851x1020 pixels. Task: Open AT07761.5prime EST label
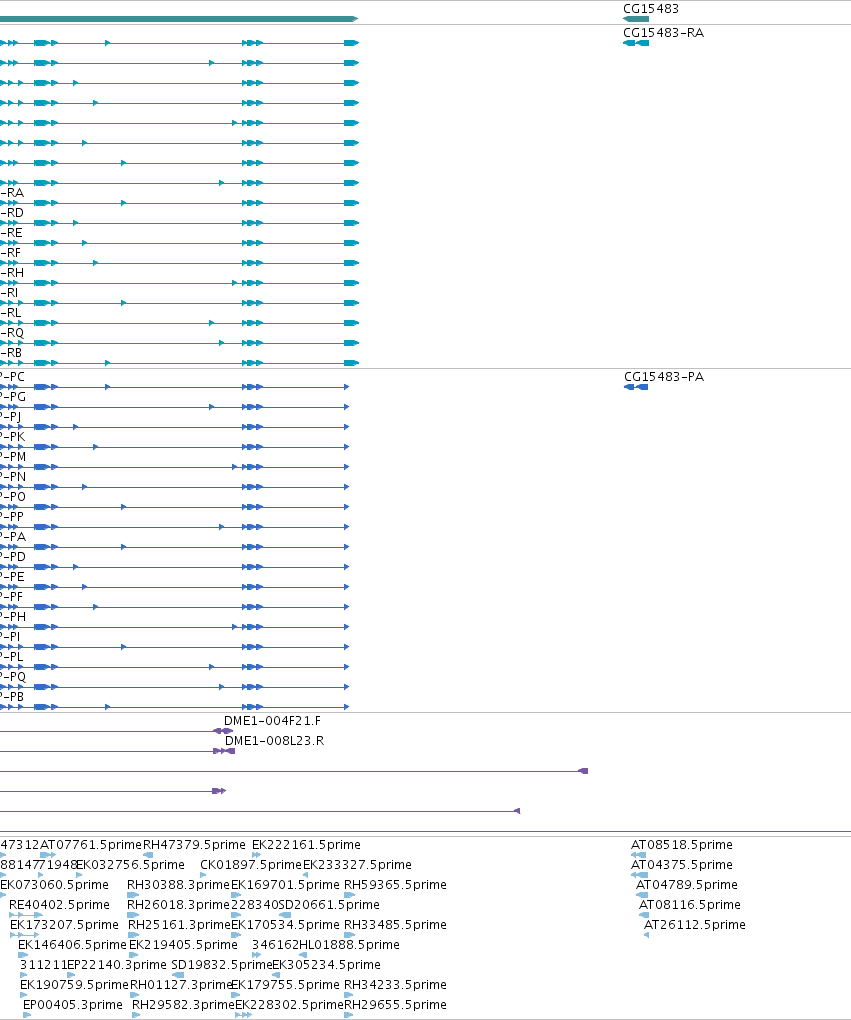coord(90,845)
